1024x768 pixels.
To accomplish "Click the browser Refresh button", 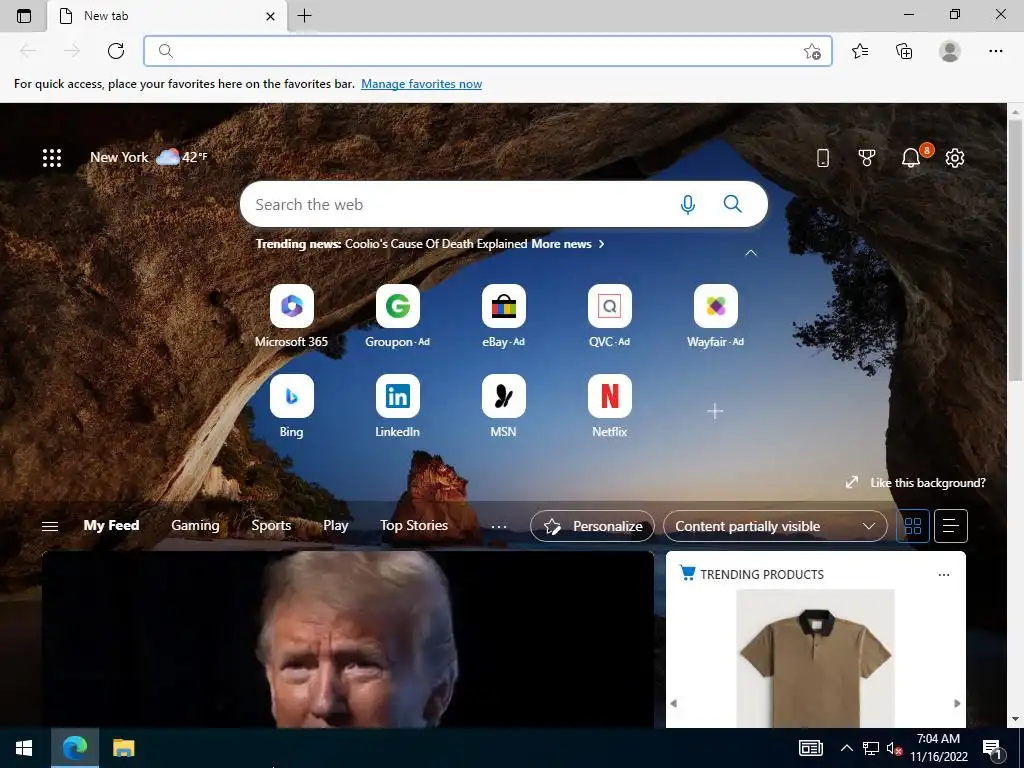I will point(116,51).
